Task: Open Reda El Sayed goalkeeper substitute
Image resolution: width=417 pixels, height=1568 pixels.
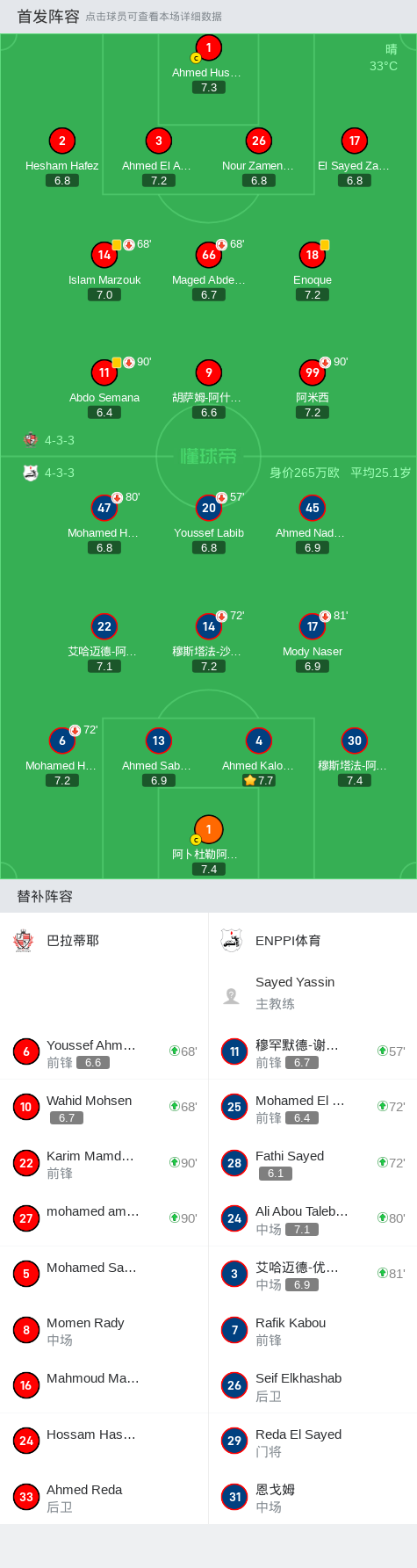Action: coord(313,1442)
